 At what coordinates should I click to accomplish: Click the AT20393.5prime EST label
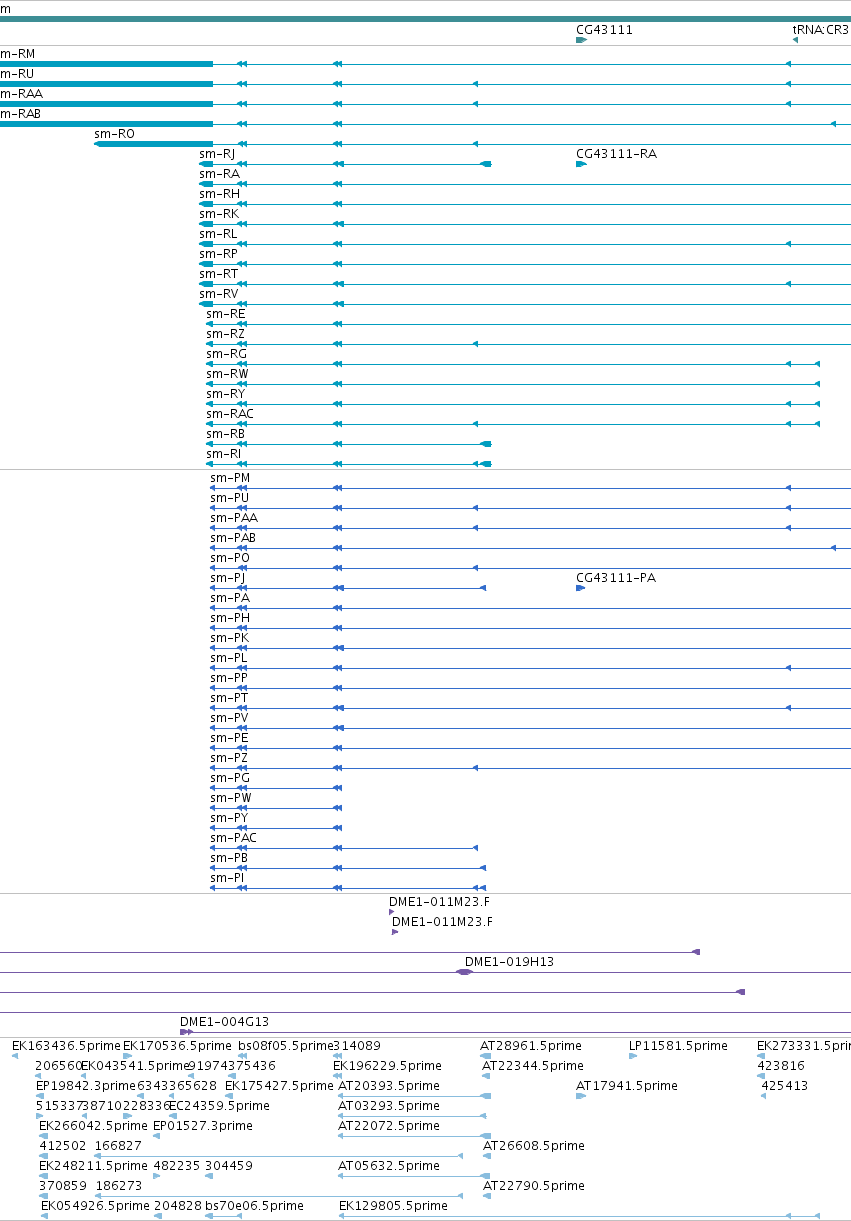[389, 1086]
